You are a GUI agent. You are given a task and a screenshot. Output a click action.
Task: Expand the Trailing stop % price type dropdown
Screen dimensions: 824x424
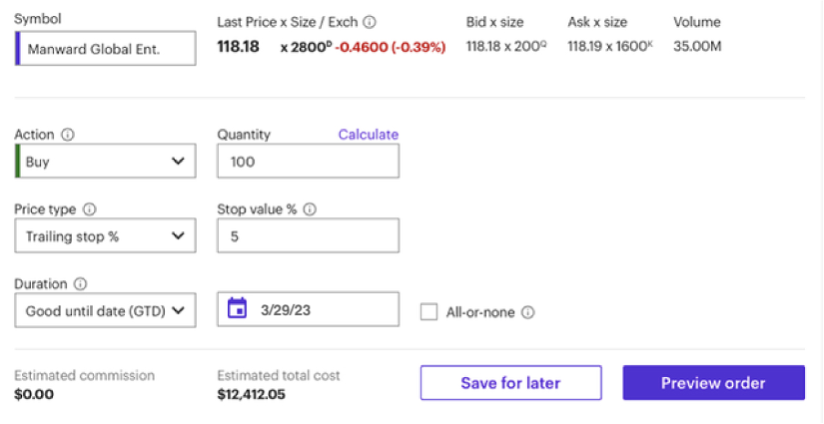pyautogui.click(x=105, y=236)
